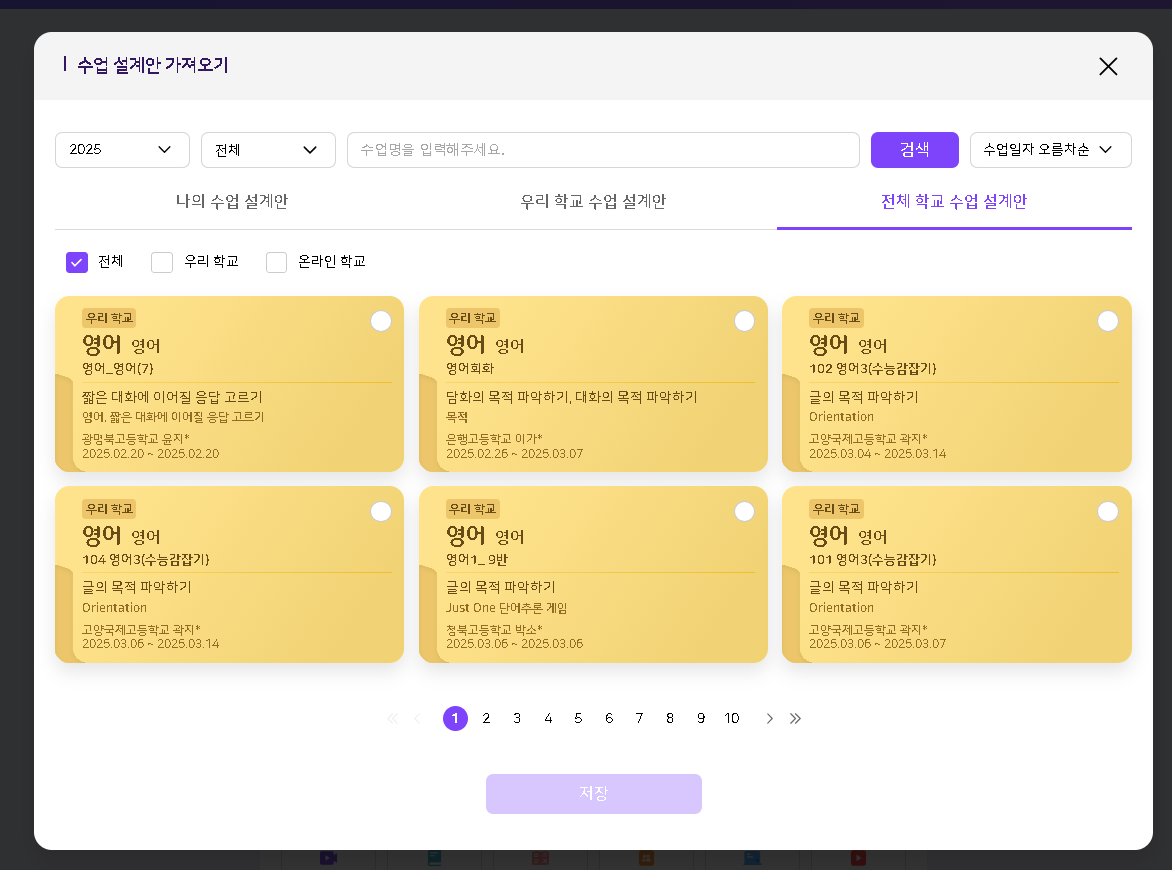Go to next page arrow in pagination
Screen dimensions: 1172x870
point(769,718)
